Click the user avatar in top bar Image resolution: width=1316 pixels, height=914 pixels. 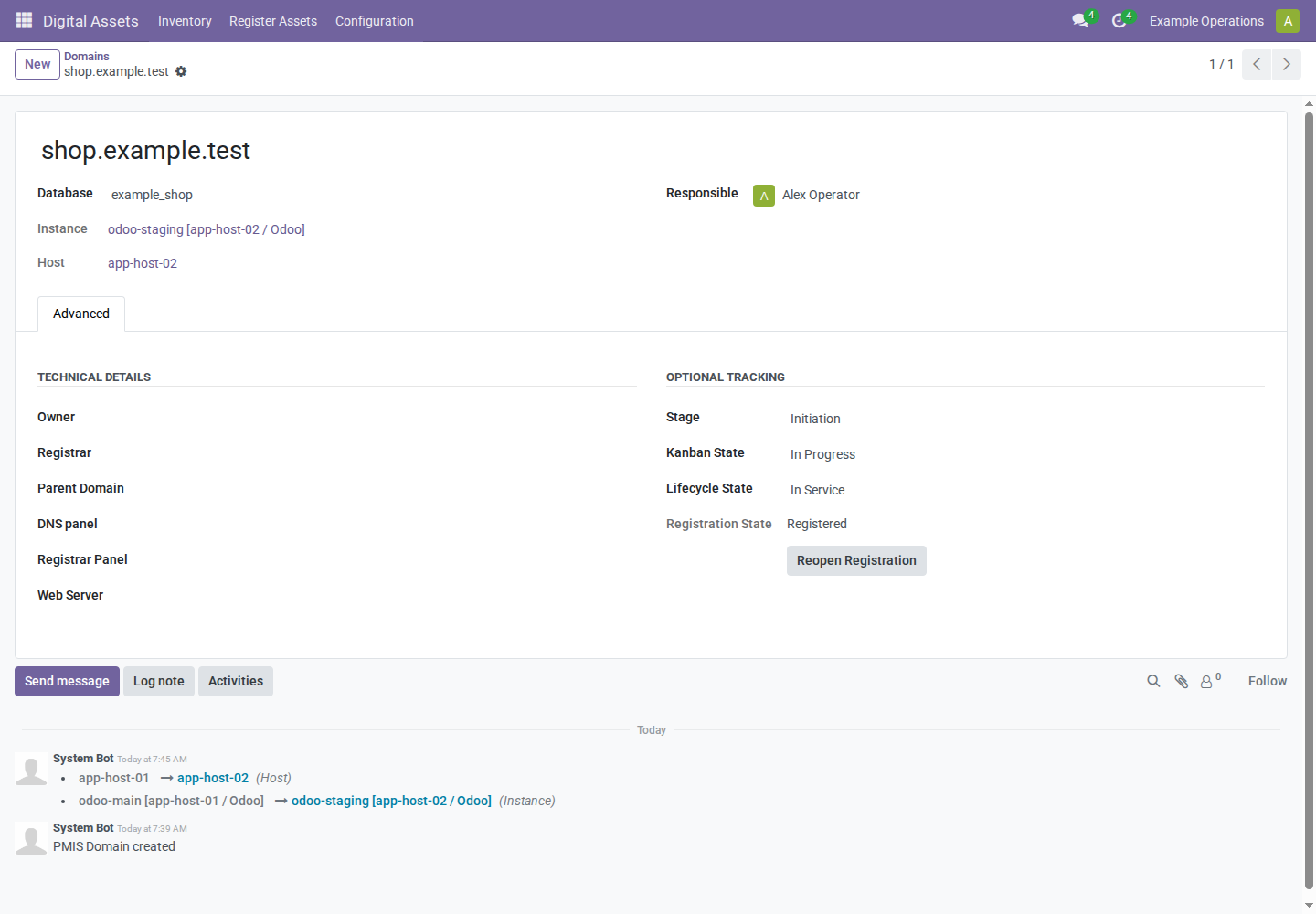(x=1288, y=20)
